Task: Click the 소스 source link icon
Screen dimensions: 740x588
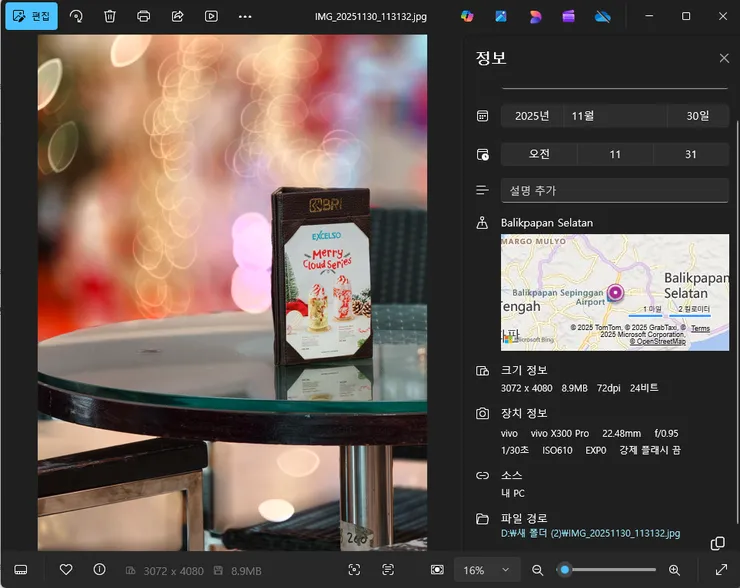Action: 482,475
